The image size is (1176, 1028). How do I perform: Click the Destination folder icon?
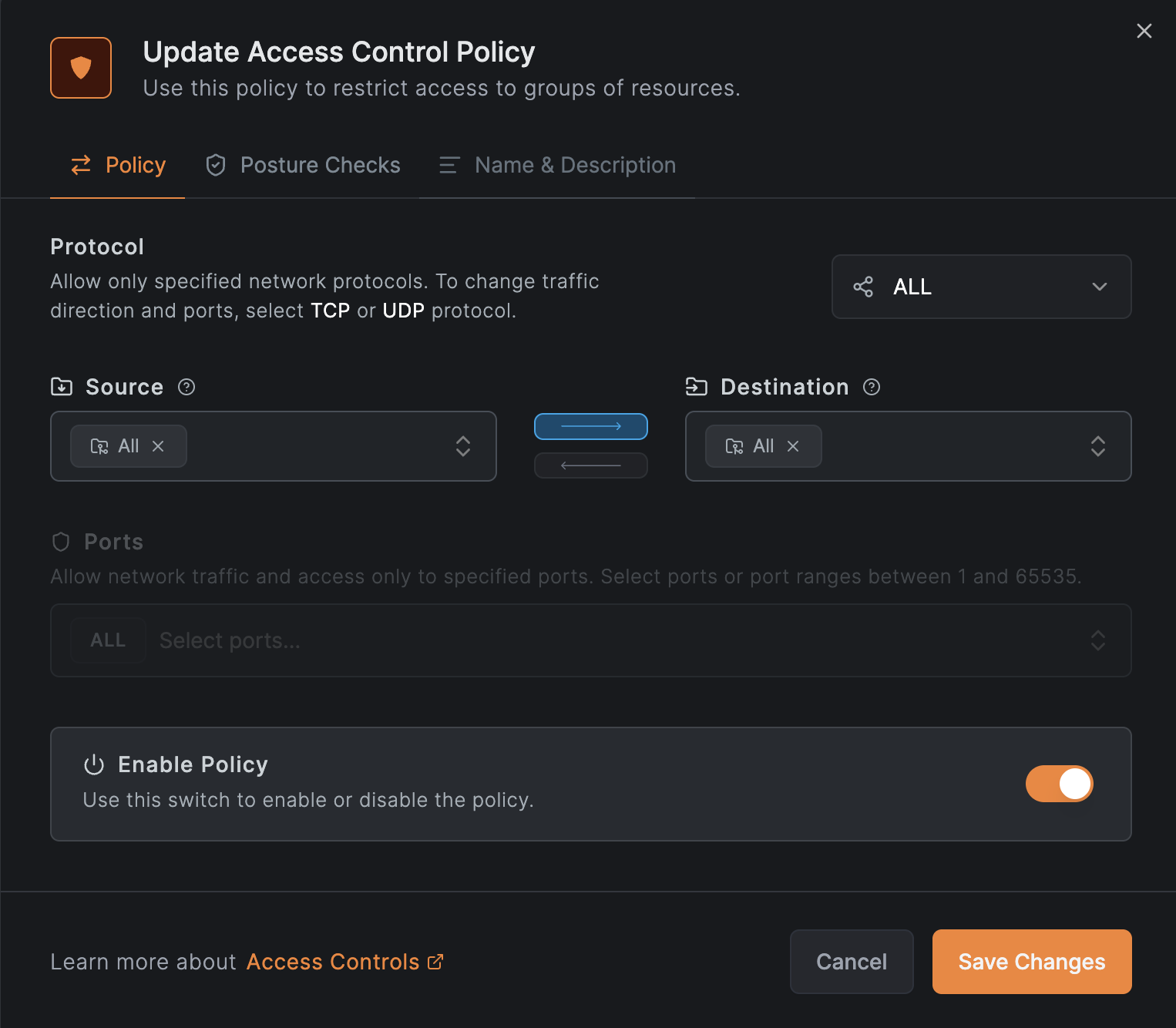click(697, 386)
